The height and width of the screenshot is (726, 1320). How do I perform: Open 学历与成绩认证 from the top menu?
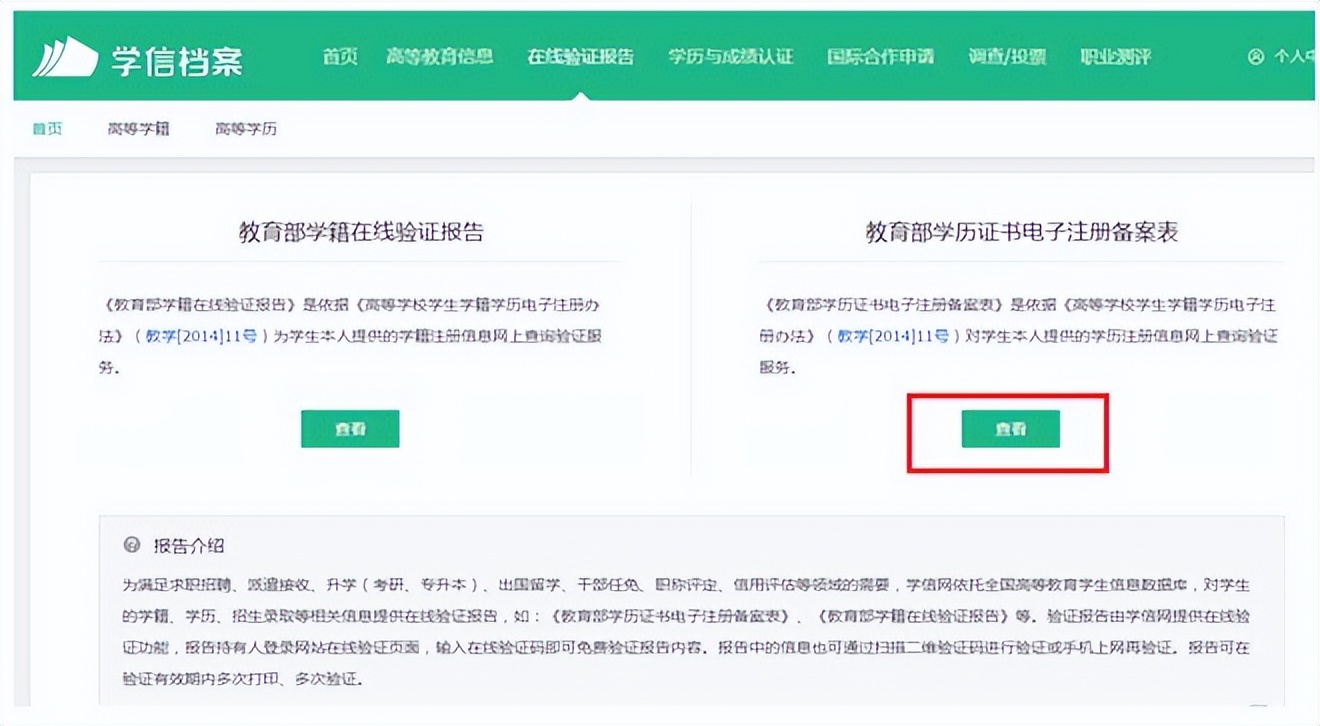click(729, 57)
